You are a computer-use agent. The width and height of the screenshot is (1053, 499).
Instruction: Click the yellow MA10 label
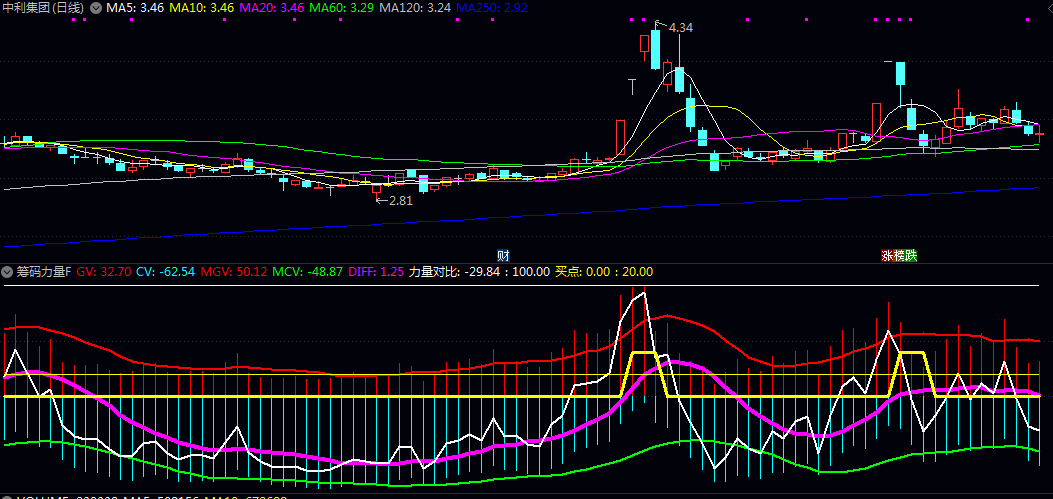[200, 7]
